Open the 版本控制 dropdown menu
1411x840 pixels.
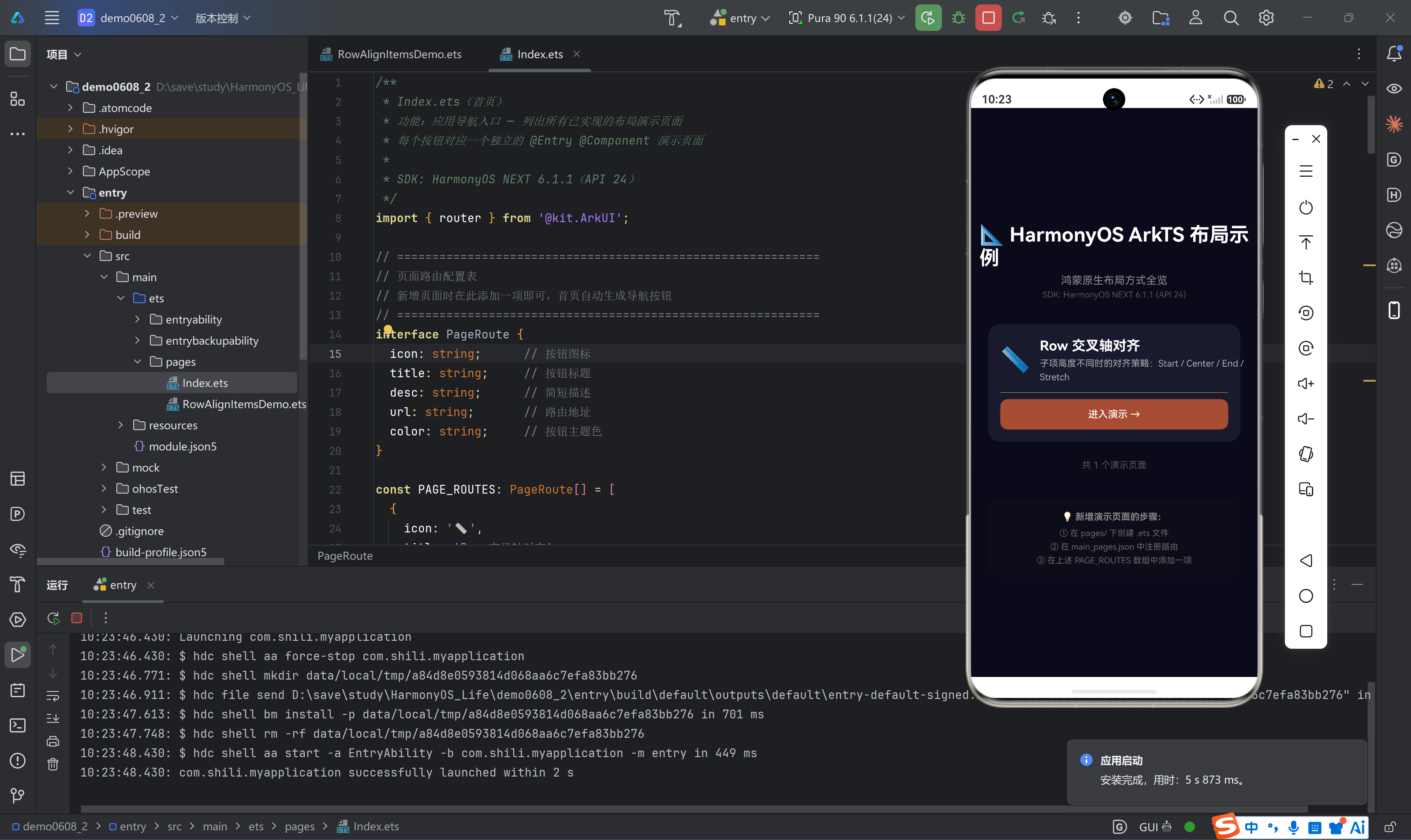coord(223,18)
